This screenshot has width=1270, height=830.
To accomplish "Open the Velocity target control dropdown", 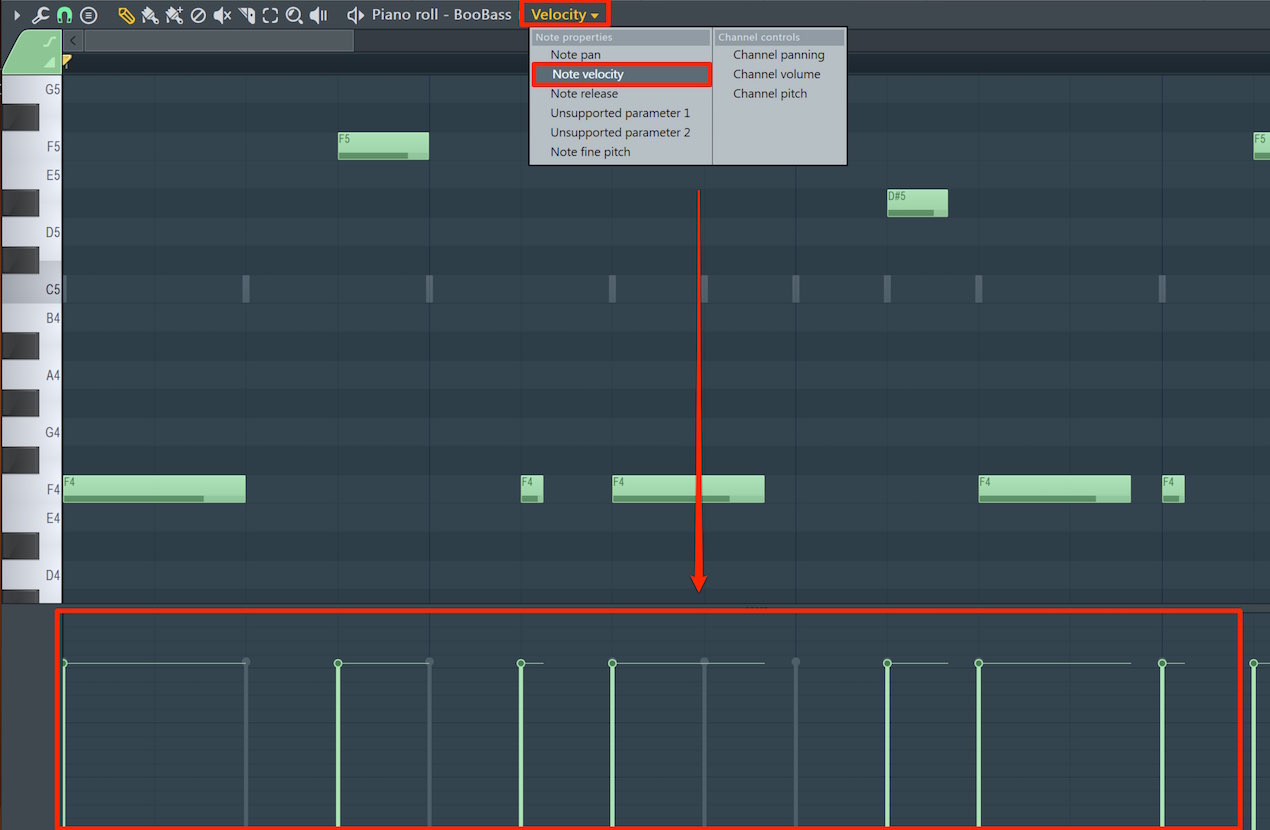I will pos(565,15).
